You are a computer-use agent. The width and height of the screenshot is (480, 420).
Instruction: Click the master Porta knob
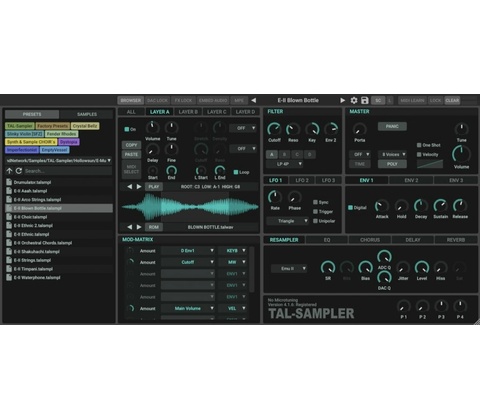click(360, 129)
